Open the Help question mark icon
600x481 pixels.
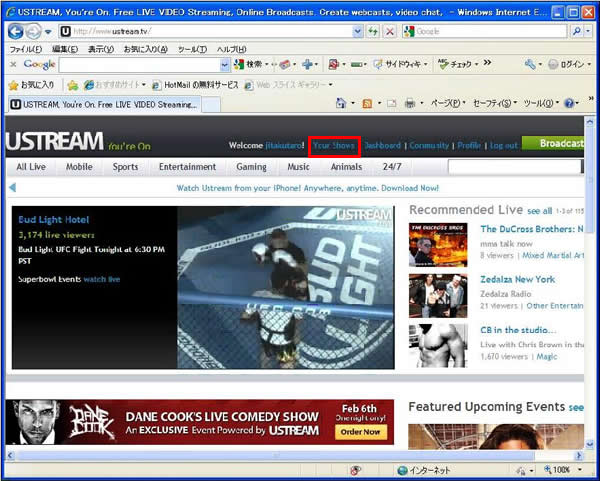point(569,103)
